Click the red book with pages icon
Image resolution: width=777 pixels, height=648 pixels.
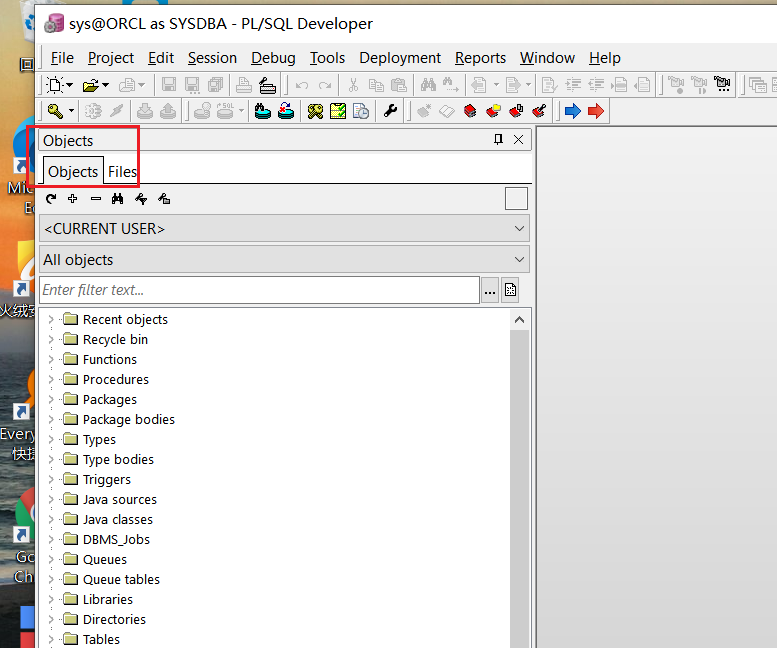516,111
